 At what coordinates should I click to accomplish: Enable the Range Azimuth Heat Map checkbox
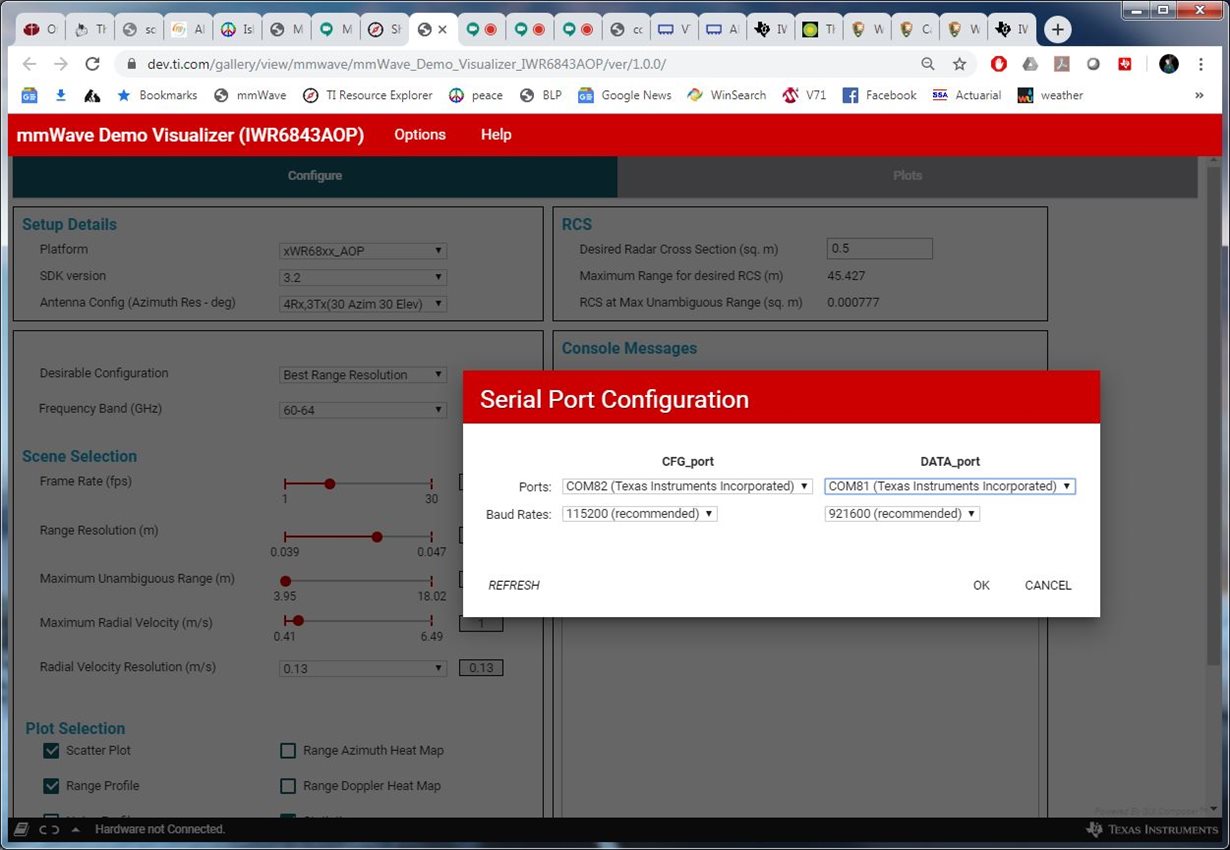(288, 750)
